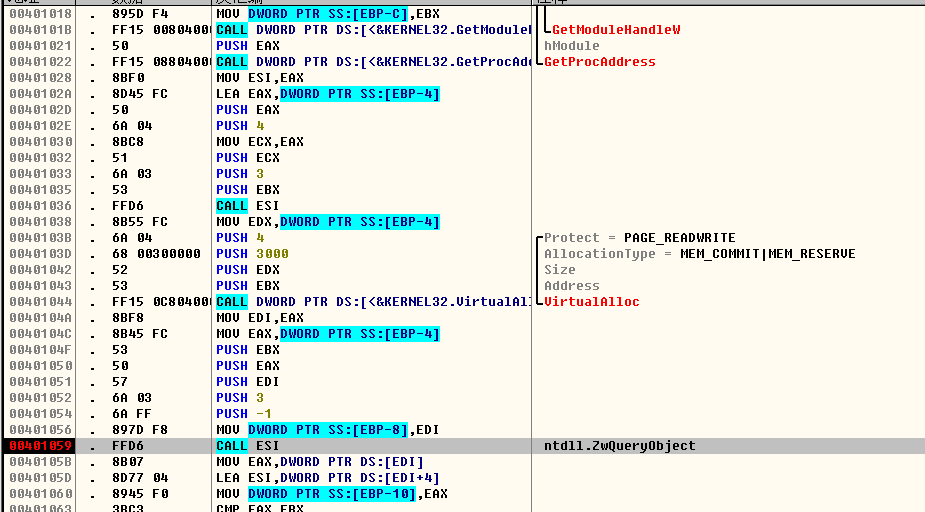Click the ntdll.ZwQueryObject comment
The image size is (925, 512).
tap(619, 446)
